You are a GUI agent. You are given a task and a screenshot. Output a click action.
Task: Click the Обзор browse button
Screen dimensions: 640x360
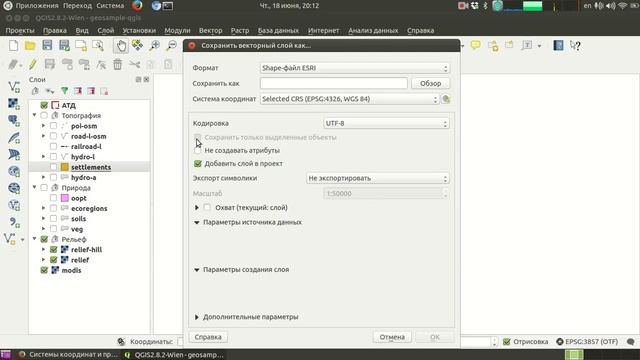tap(431, 83)
